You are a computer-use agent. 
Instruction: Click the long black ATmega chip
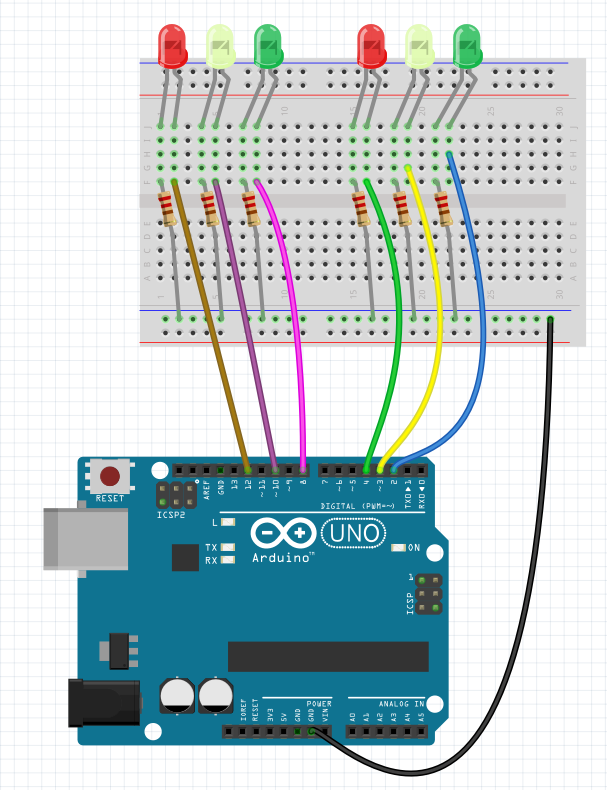click(328, 656)
